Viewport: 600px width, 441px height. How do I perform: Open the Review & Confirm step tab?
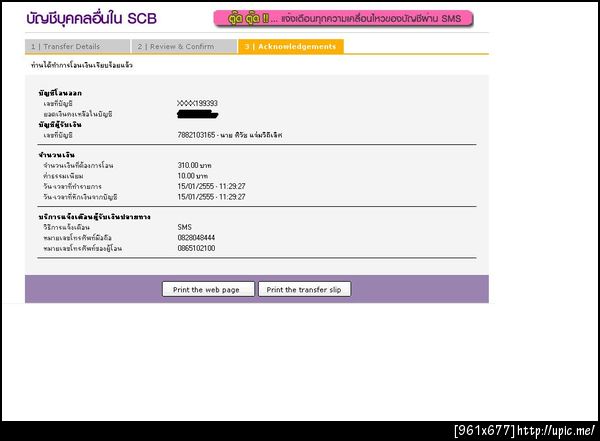pos(184,46)
